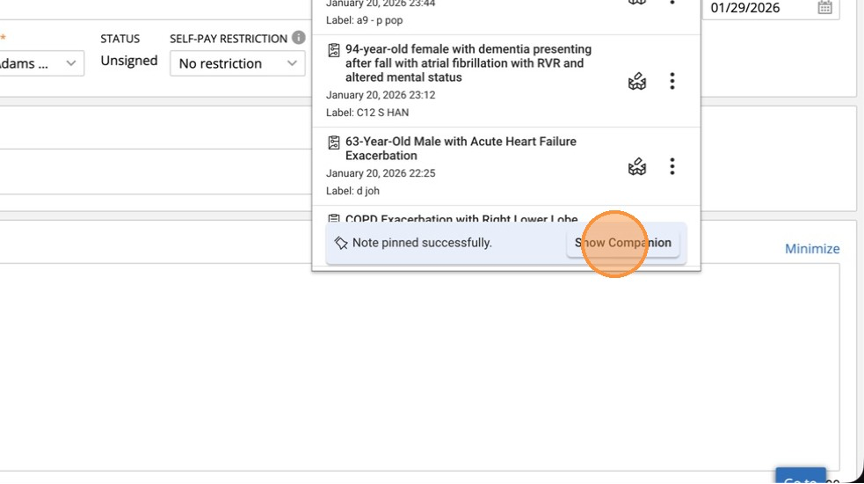Open three-dot menu for 94-year-old female note
The image size is (864, 484).
pos(672,81)
